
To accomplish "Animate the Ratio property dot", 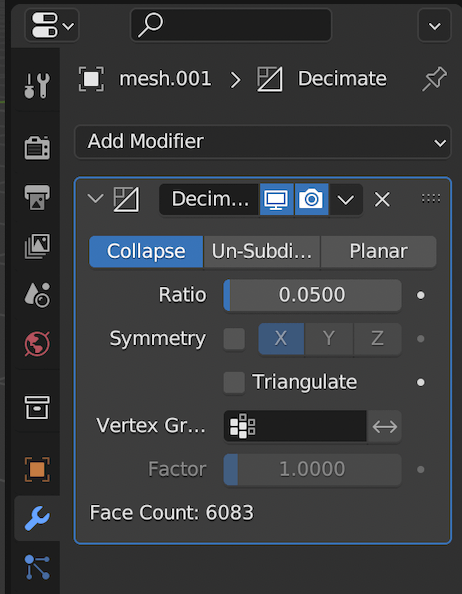I will coord(420,295).
